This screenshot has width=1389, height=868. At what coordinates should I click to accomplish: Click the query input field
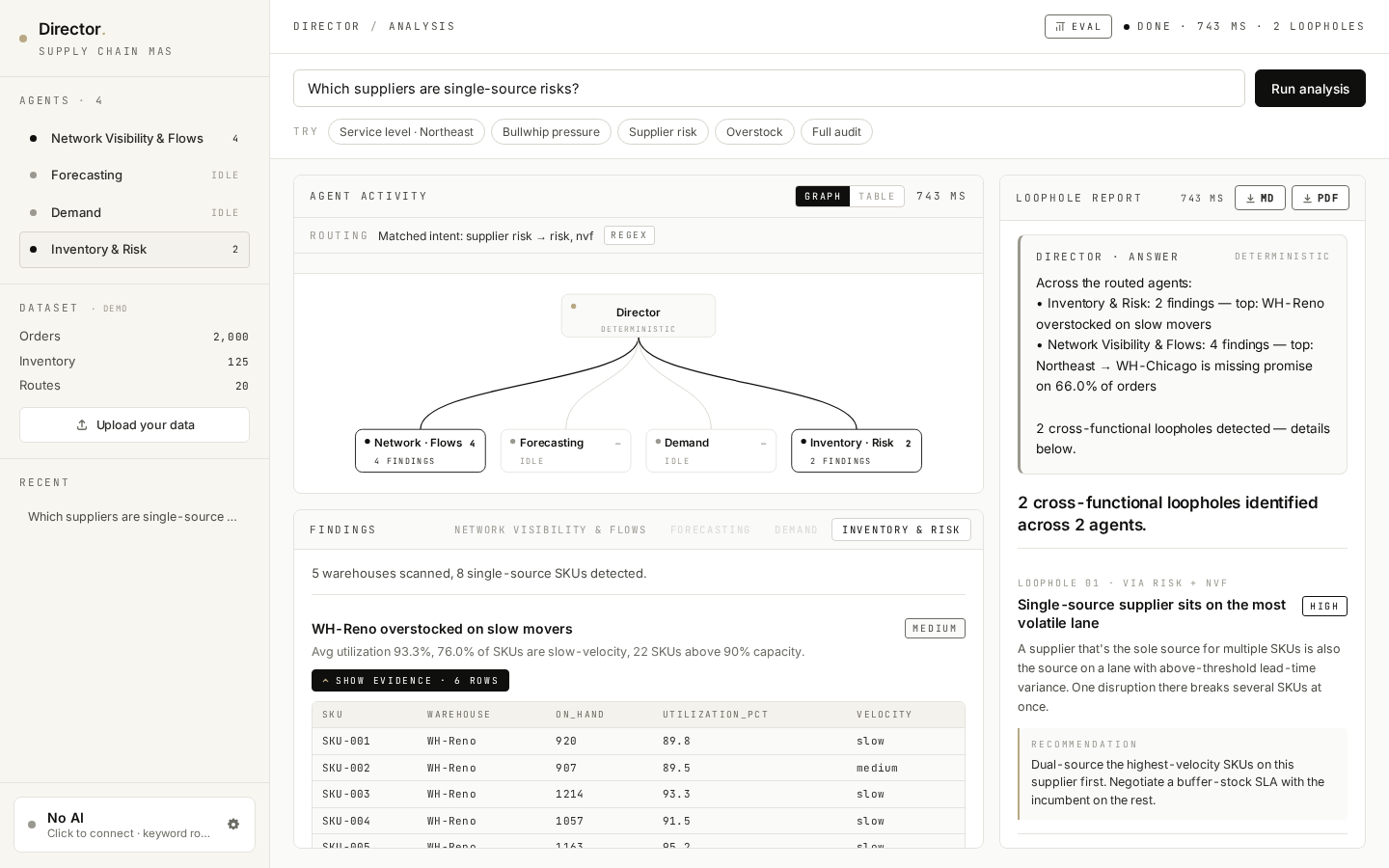pyautogui.click(x=769, y=89)
